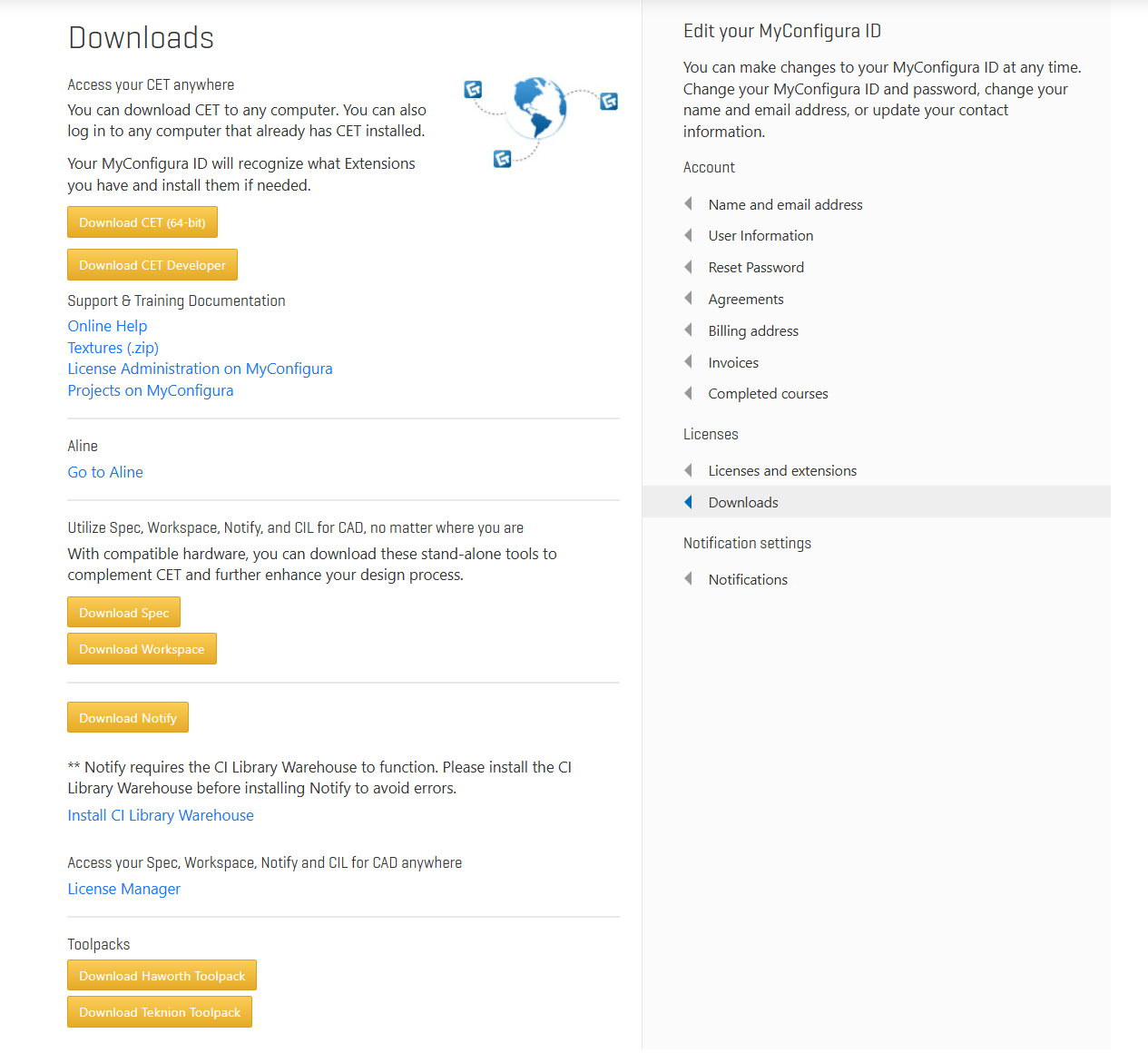Click the Download CET Developer button
This screenshot has height=1063, width=1148.
(x=152, y=265)
